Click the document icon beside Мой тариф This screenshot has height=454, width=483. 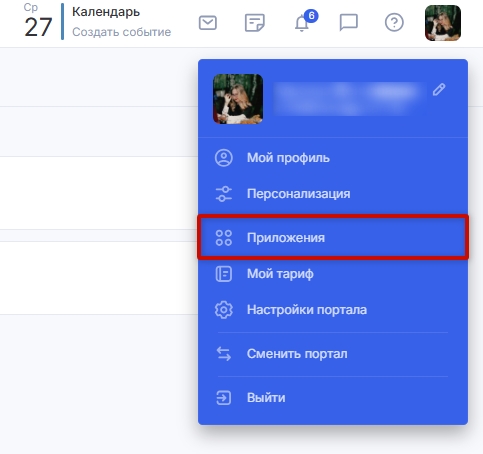point(224,274)
